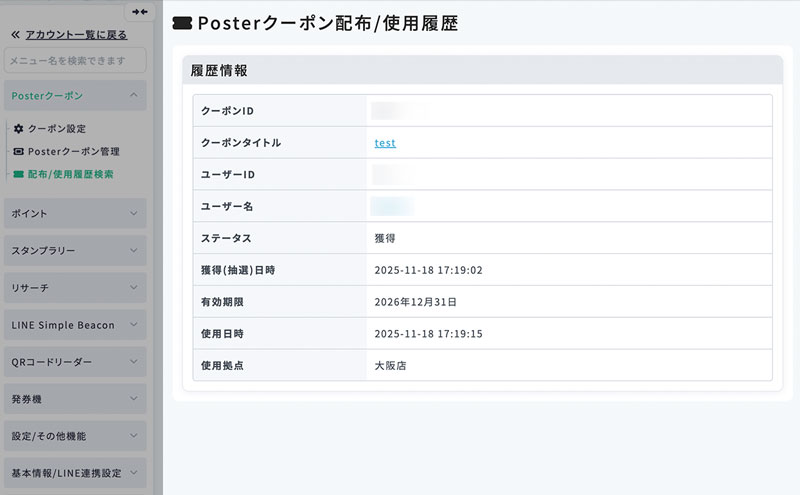This screenshot has width=800, height=495.
Task: Collapse the Posterクーポン menu section
Action: 76,96
